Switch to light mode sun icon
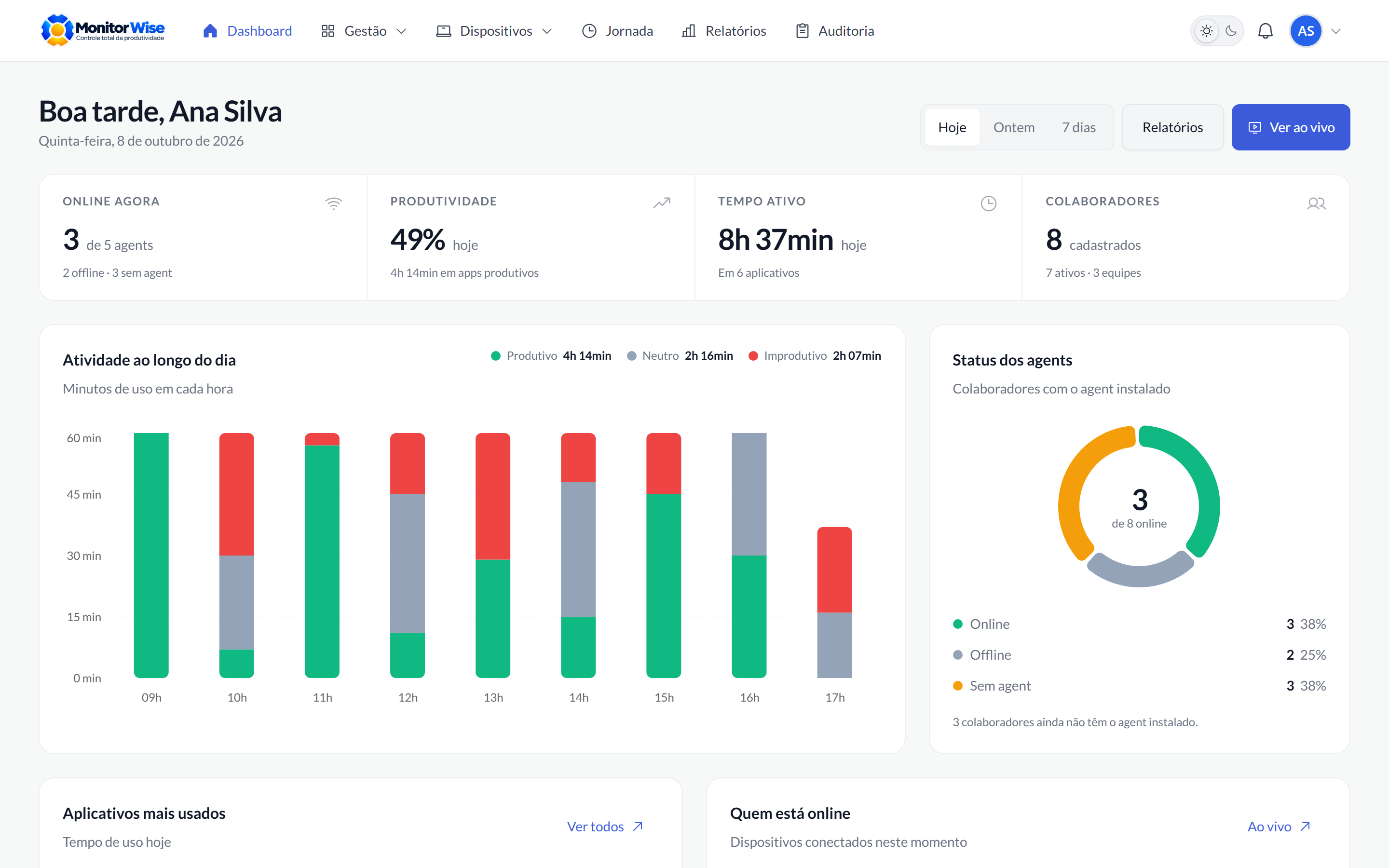This screenshot has height=868, width=1389. point(1206,31)
